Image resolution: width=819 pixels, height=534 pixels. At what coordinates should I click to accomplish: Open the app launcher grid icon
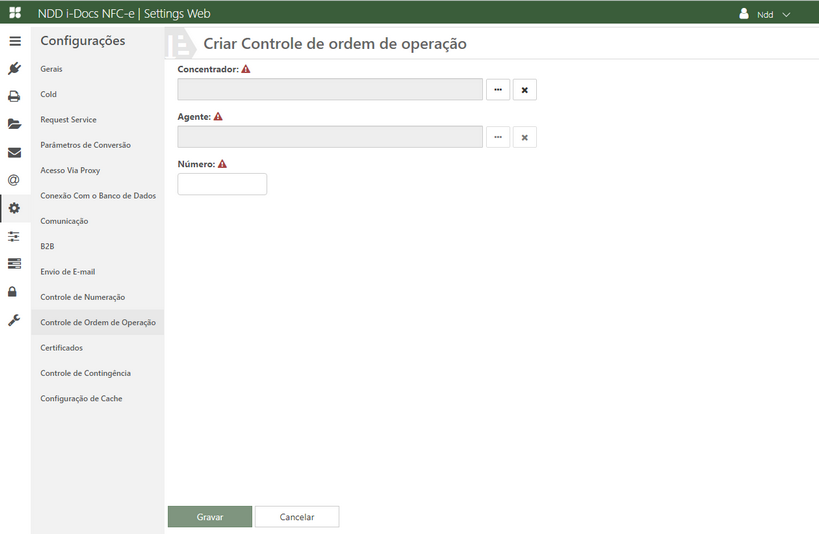pos(15,13)
